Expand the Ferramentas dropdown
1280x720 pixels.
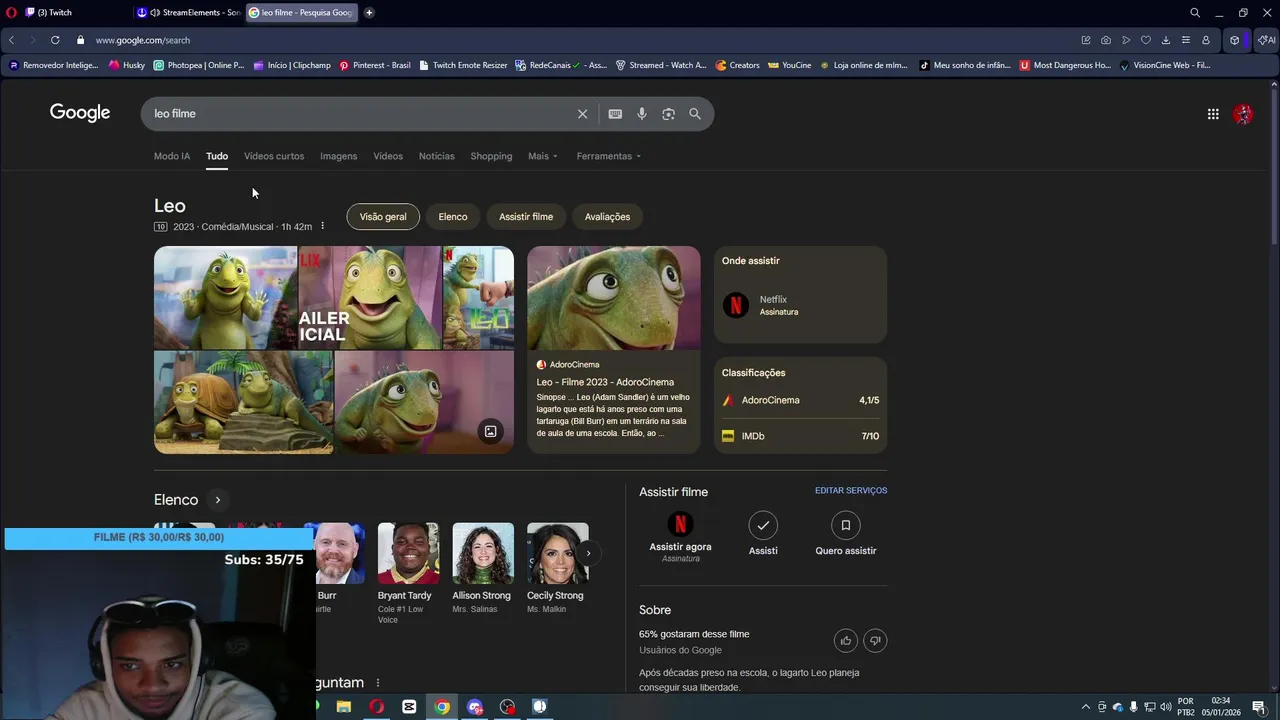[x=609, y=156]
